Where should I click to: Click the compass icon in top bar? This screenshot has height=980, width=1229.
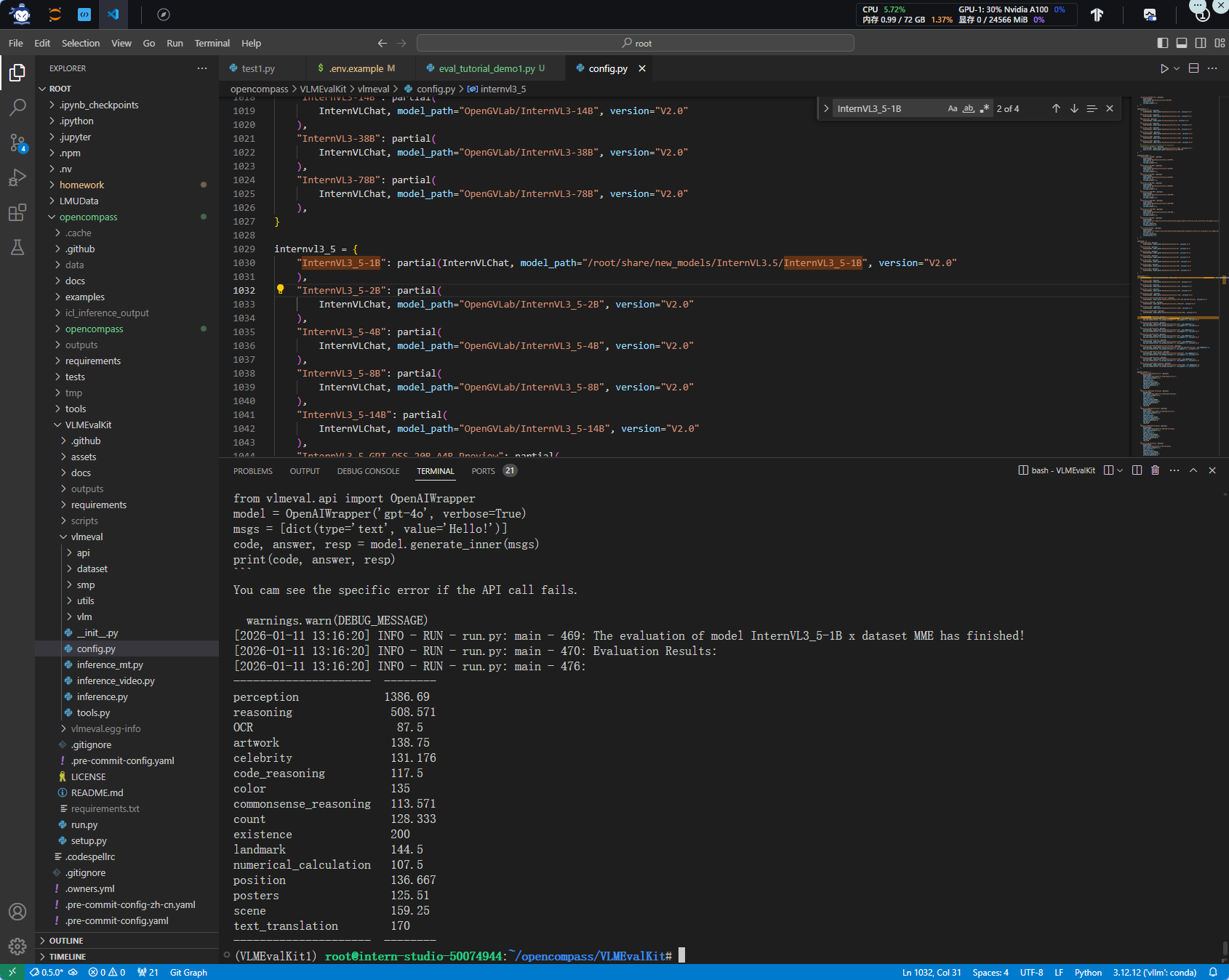[x=164, y=15]
